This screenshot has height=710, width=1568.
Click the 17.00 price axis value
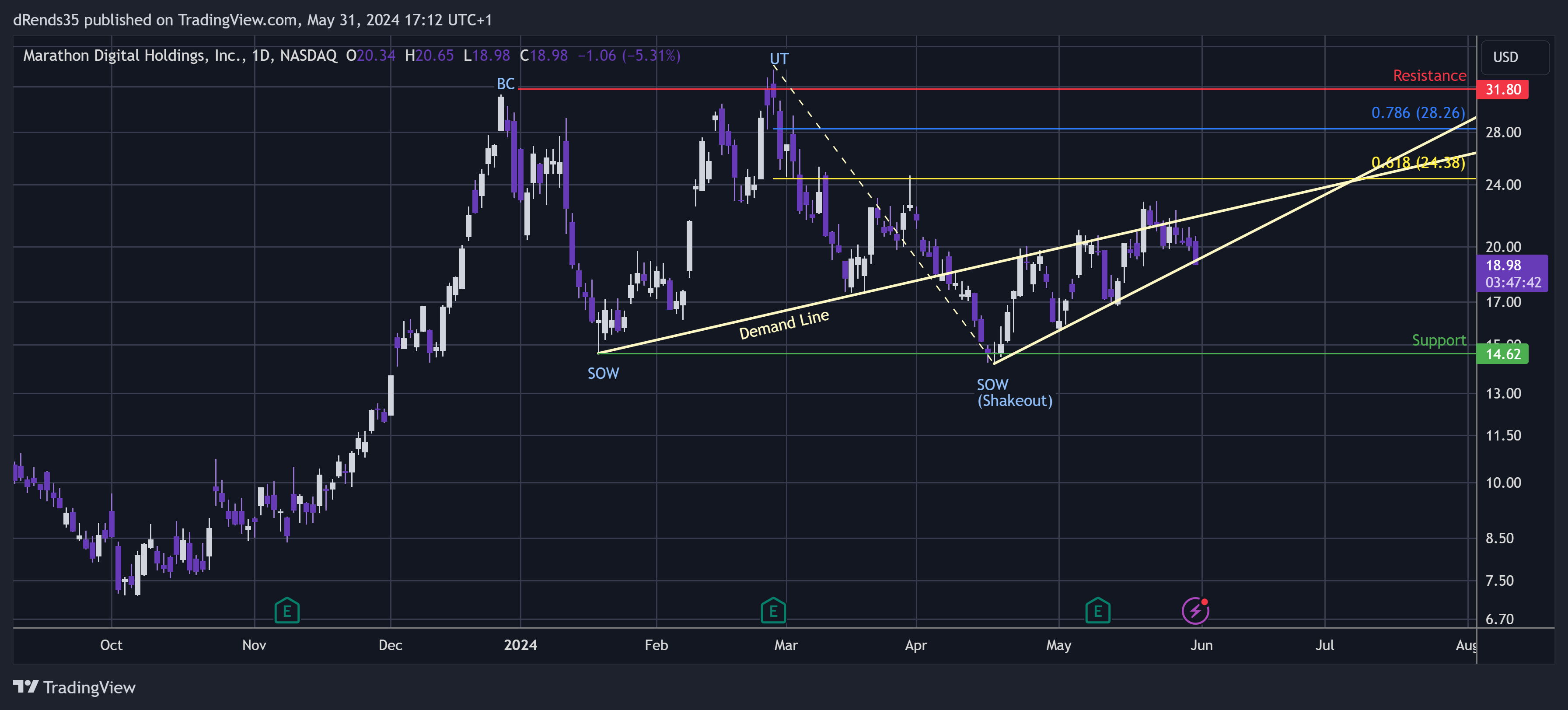[1503, 302]
